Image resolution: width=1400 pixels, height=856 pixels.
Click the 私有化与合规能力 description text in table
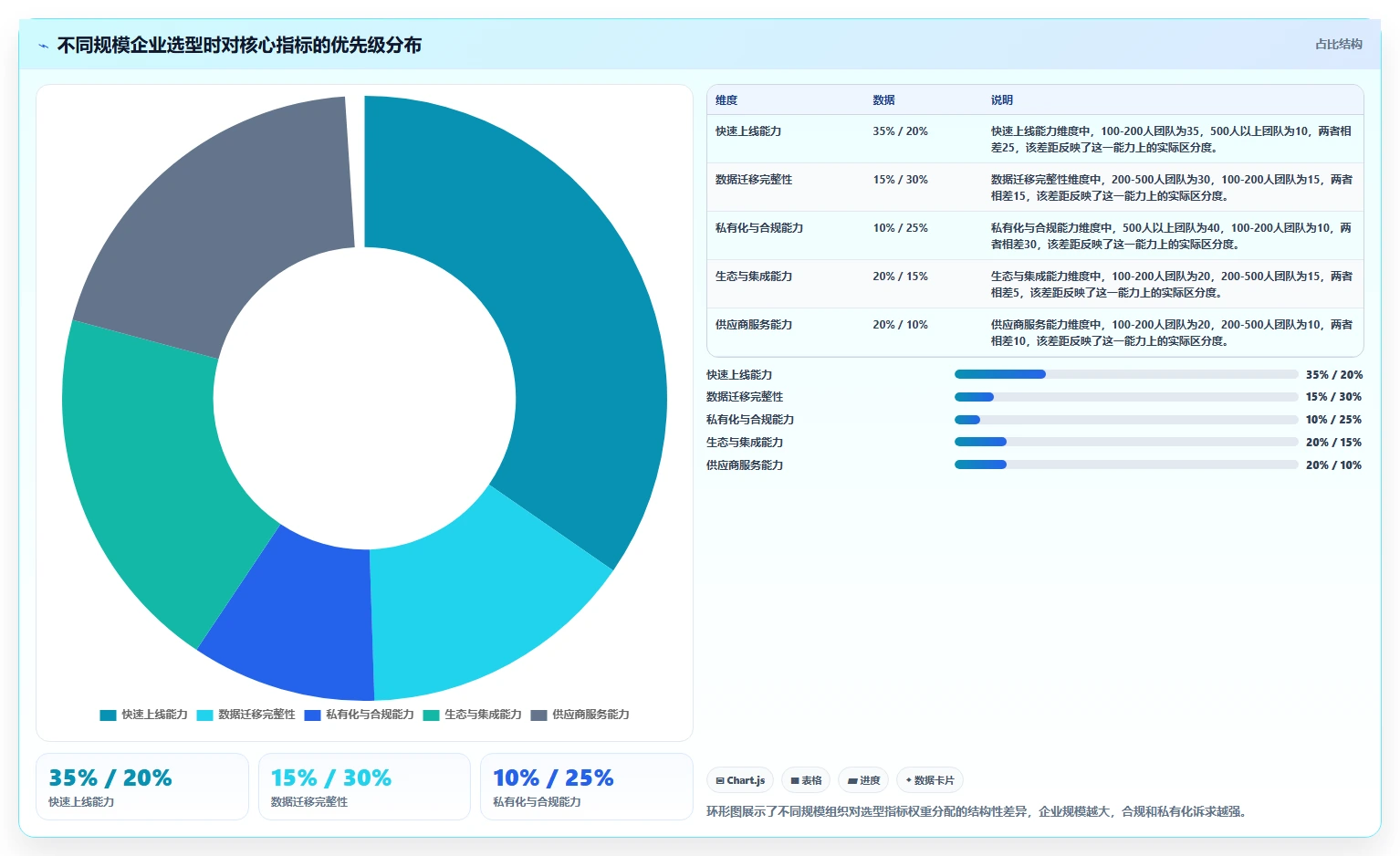coord(1172,236)
